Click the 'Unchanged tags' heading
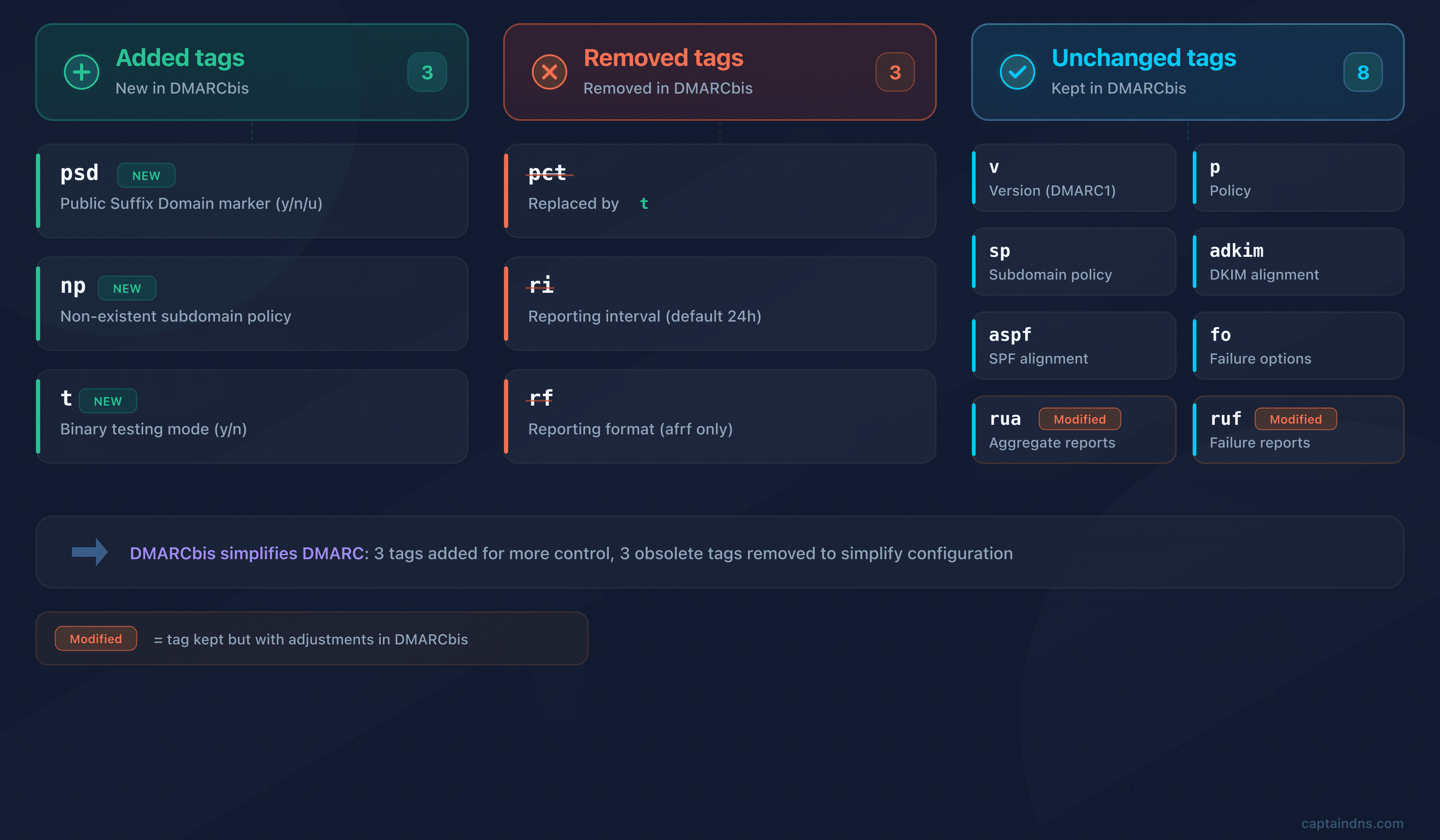Viewport: 1440px width, 840px height. coord(1144,58)
